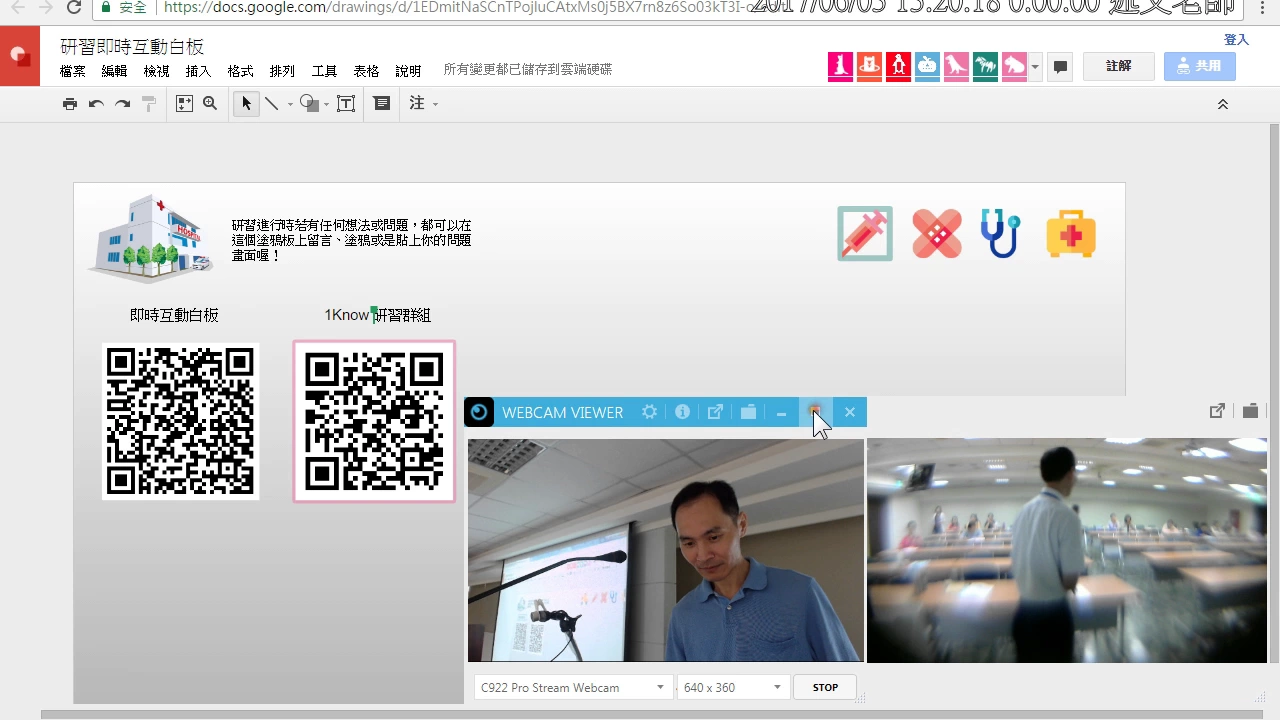Viewport: 1280px width, 720px height.
Task: Click the pink dinosaur viewer avatar
Action: pyautogui.click(x=956, y=67)
